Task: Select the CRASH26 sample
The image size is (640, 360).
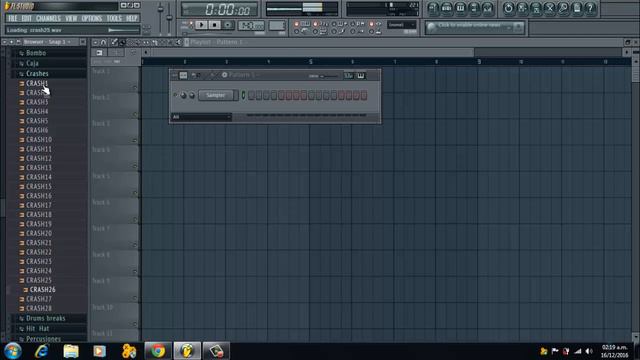Action: coord(42,289)
